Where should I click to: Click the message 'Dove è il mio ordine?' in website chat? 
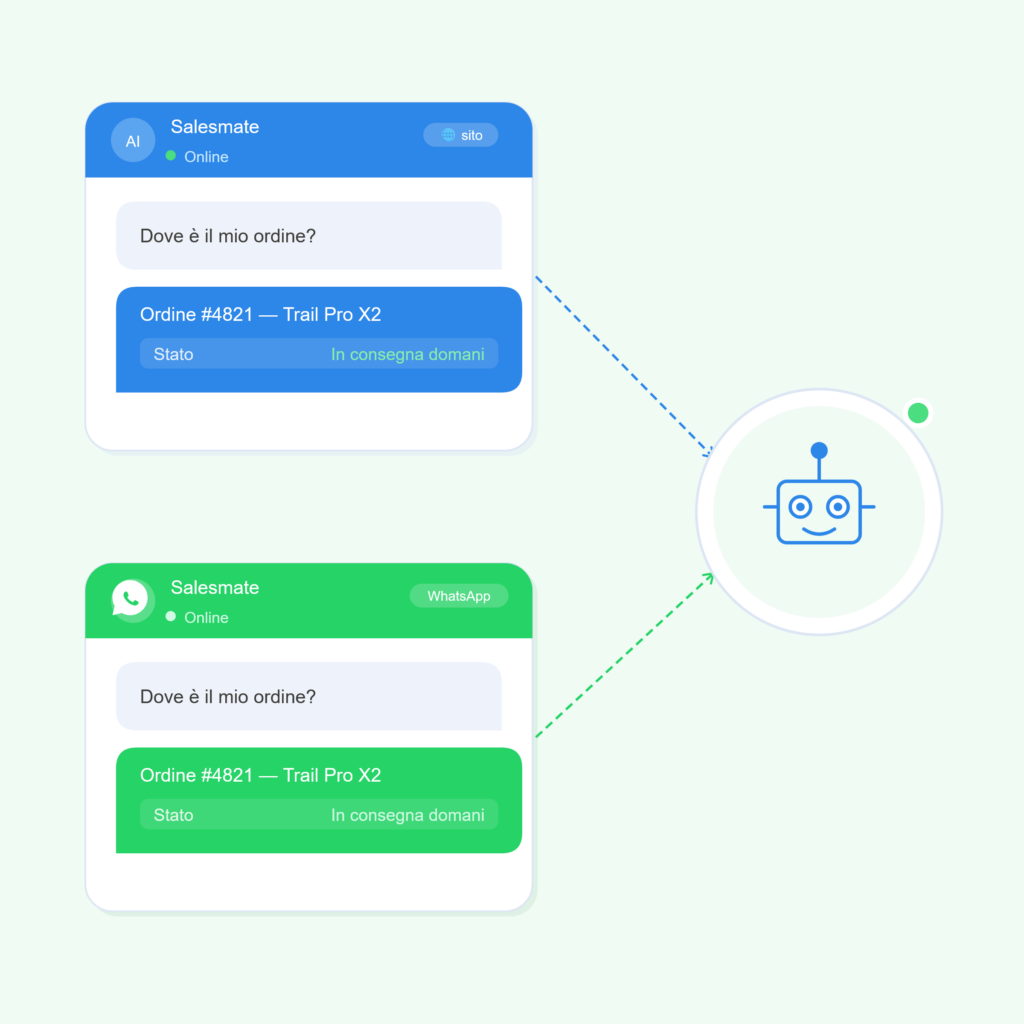point(309,236)
